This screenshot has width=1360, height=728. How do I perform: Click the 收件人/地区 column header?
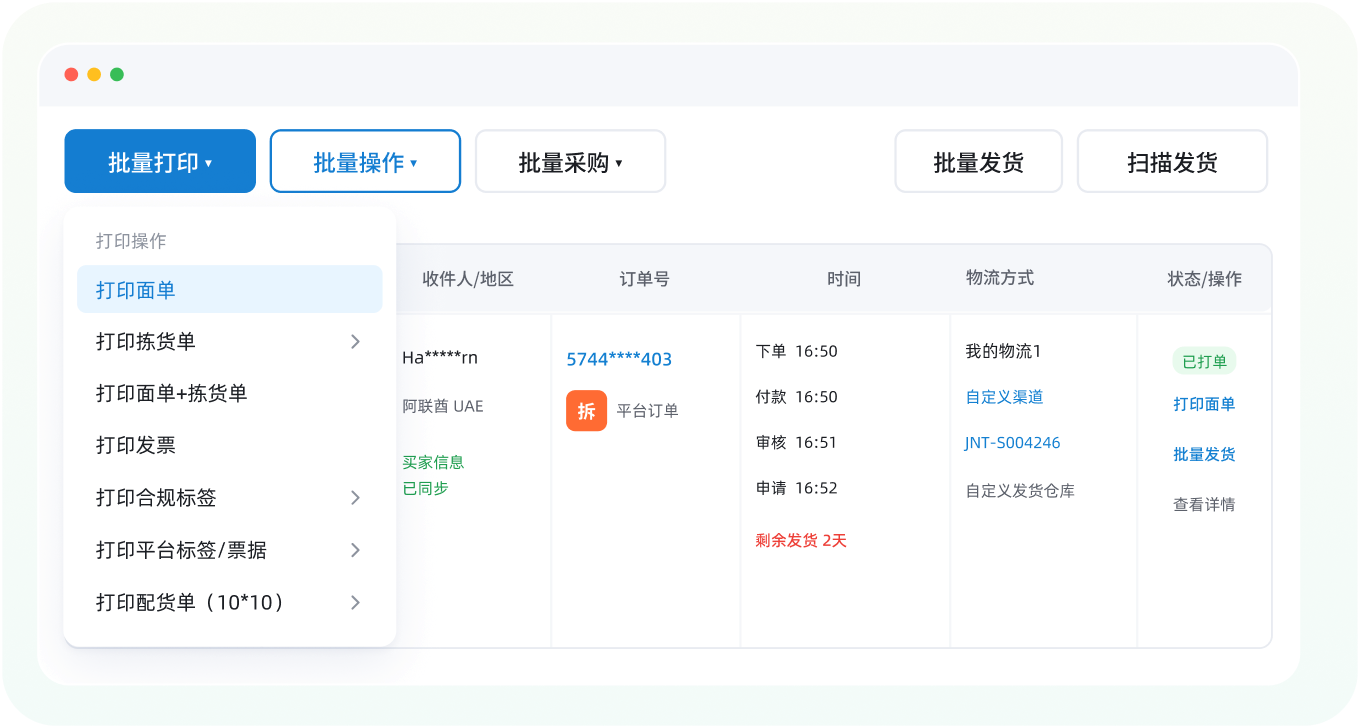pos(468,279)
